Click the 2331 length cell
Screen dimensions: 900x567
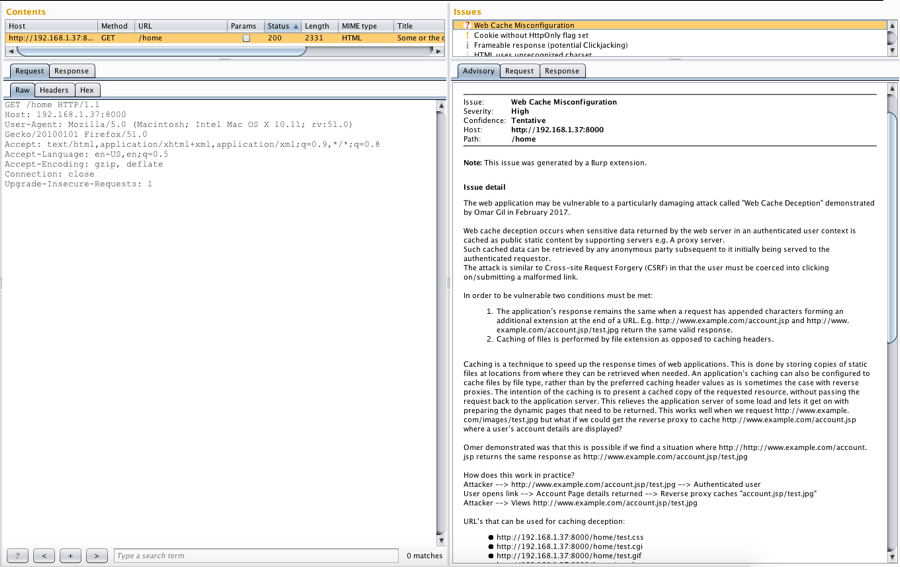click(319, 38)
